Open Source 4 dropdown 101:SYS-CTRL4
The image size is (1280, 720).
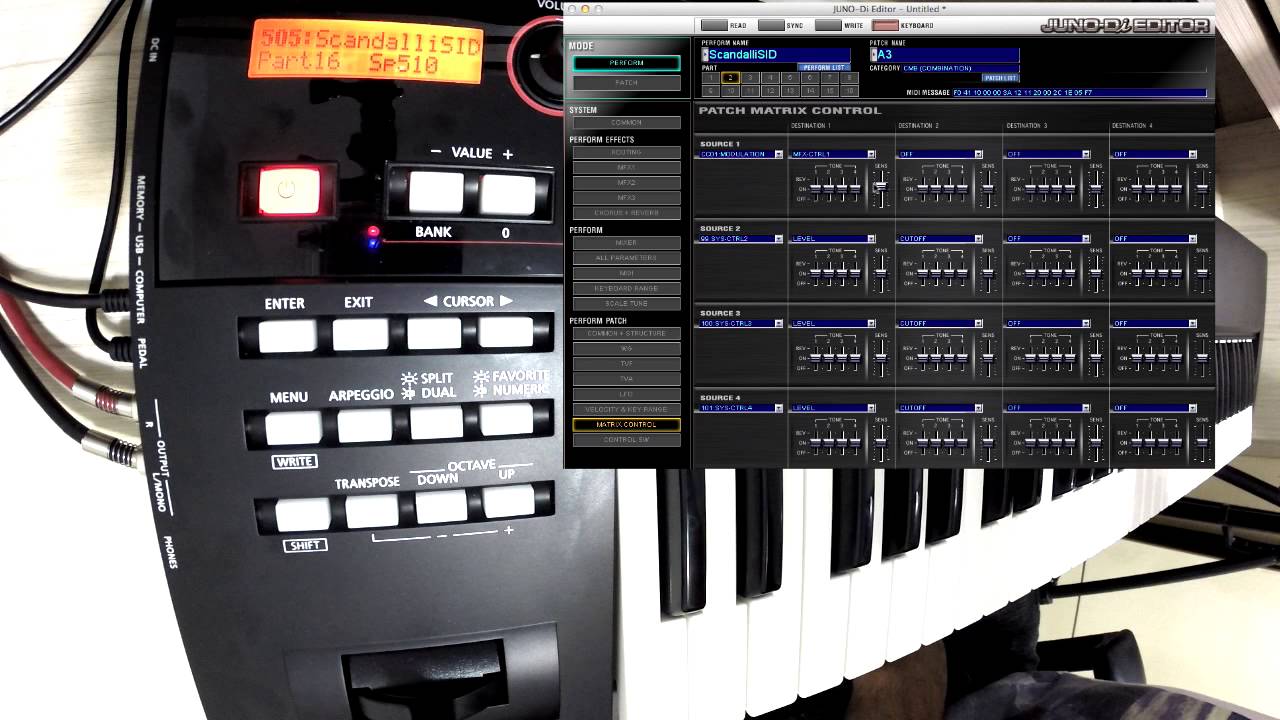[741, 408]
